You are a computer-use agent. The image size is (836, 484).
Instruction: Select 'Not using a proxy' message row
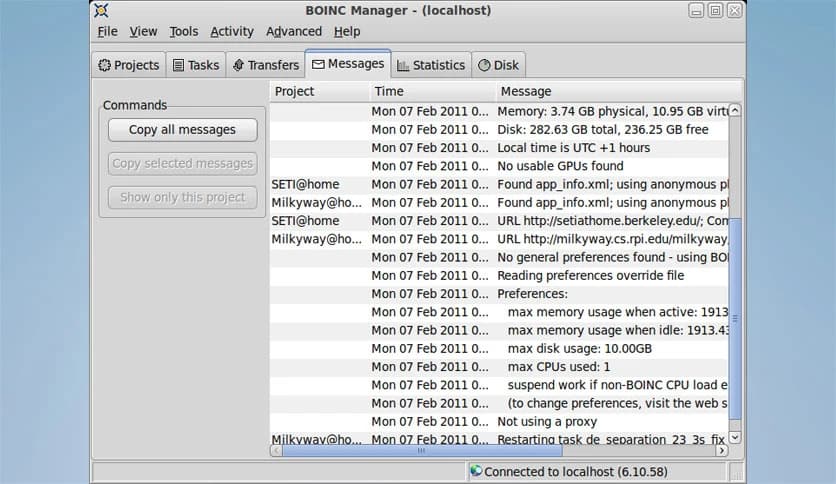(x=499, y=421)
